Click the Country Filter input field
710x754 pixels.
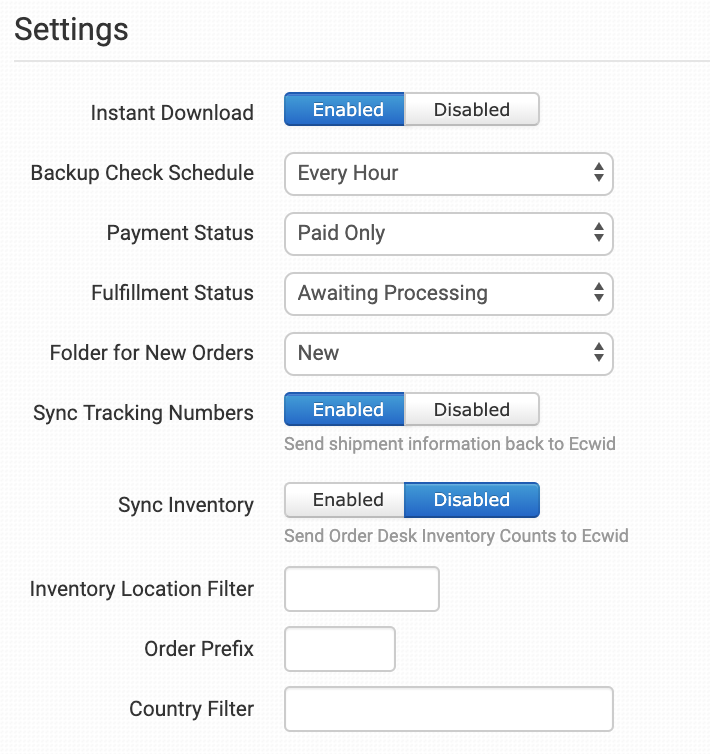pyautogui.click(x=448, y=709)
